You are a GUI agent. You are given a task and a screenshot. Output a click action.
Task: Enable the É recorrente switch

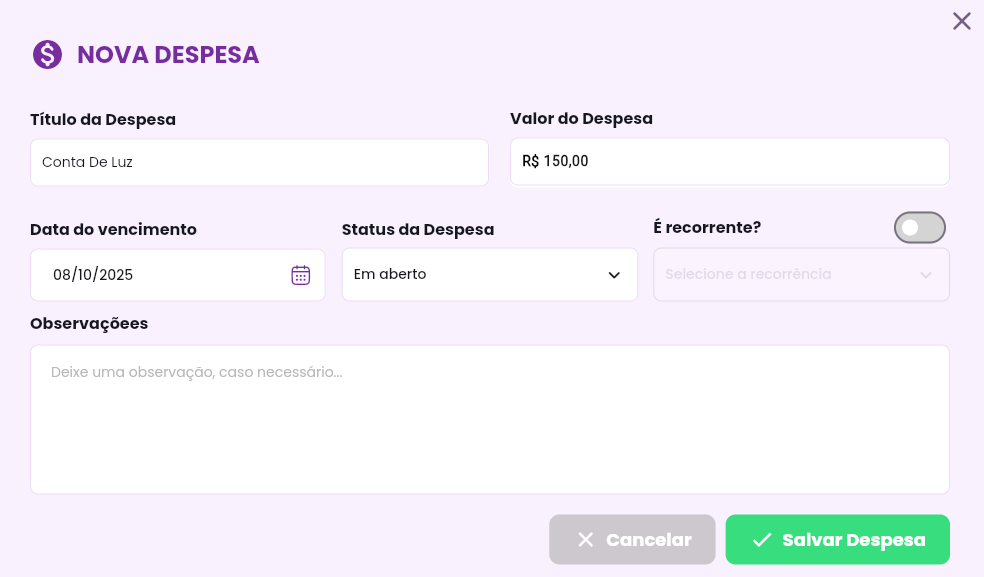tap(919, 228)
